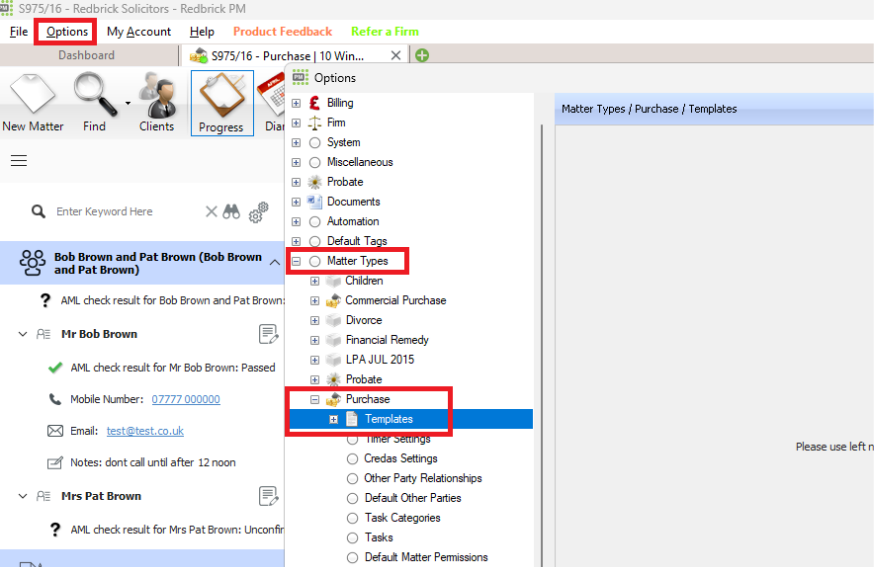Open notes icon for Mrs Pat Brown
This screenshot has width=876, height=567.
(x=269, y=496)
